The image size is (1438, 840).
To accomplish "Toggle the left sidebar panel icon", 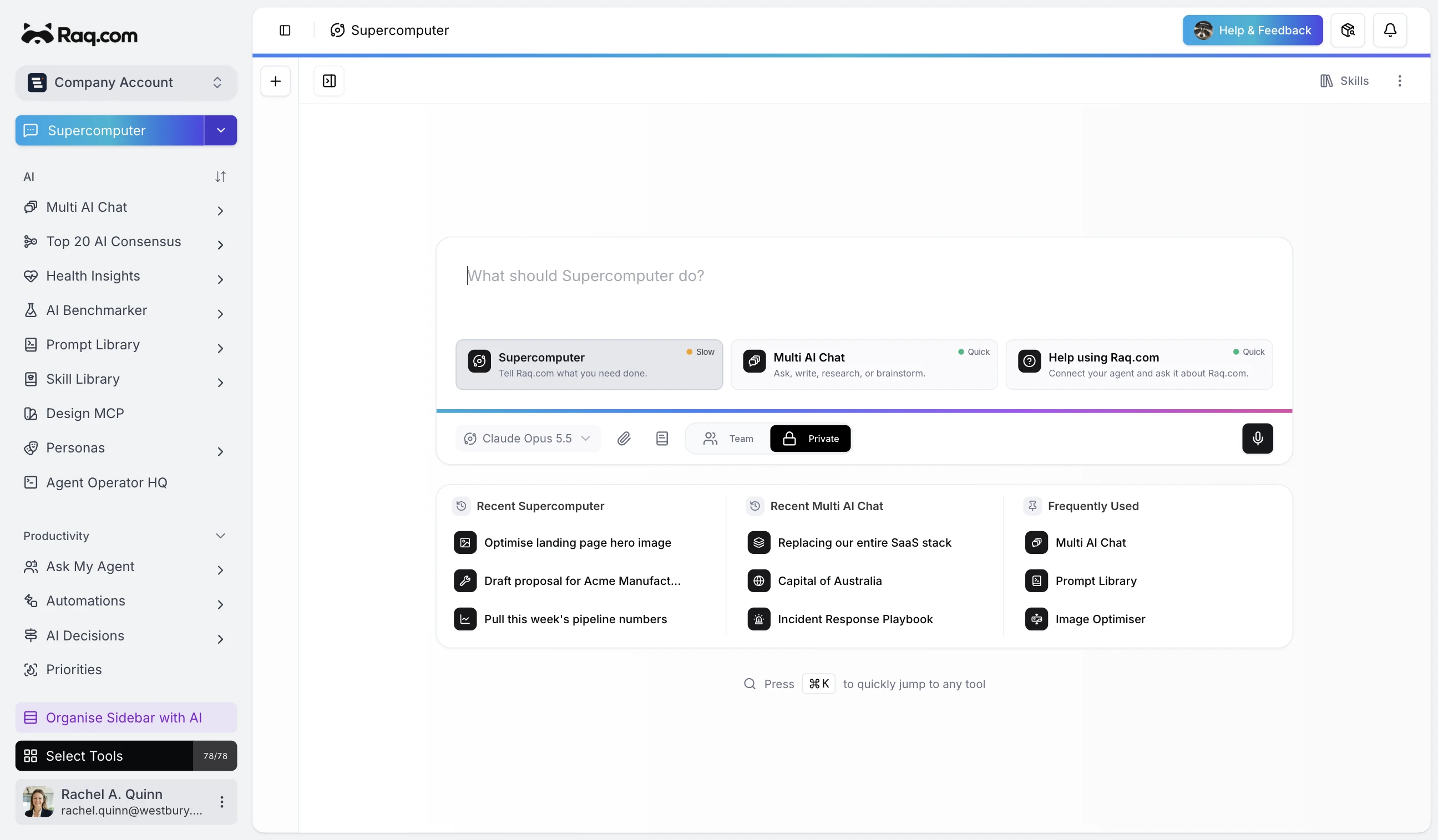I will tap(285, 29).
